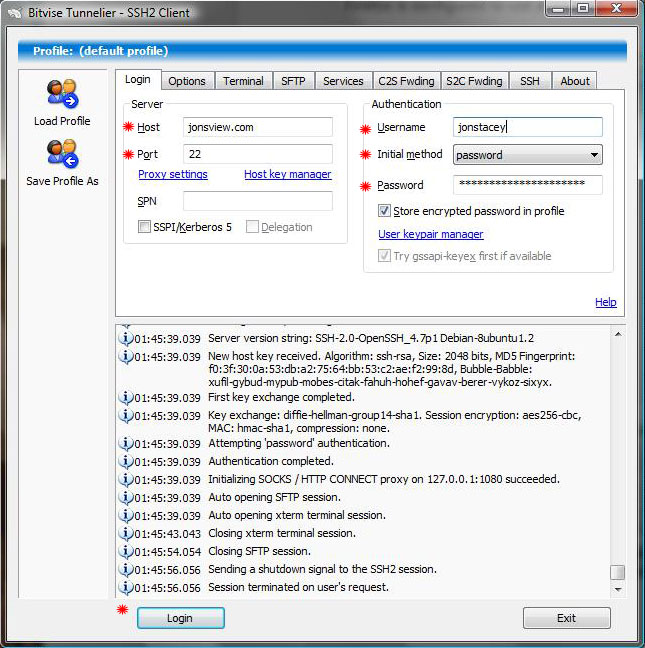Viewport: 645px width, 648px height.
Task: Open the Initial method dropdown
Action: [x=528, y=155]
